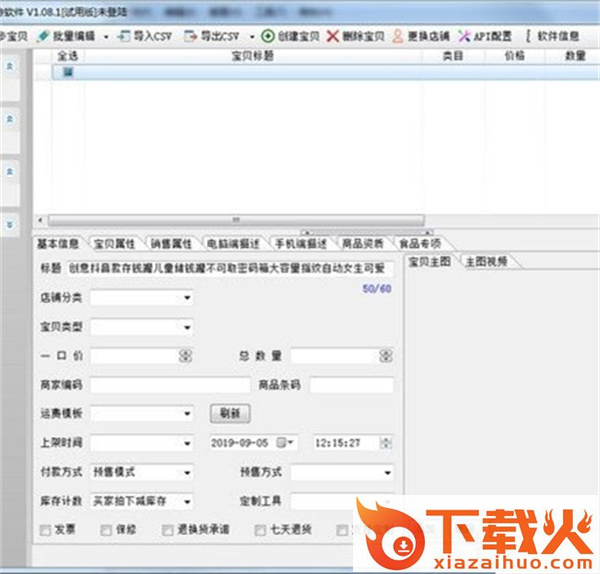
Task: Open 软件信息 software info
Action: point(528,35)
